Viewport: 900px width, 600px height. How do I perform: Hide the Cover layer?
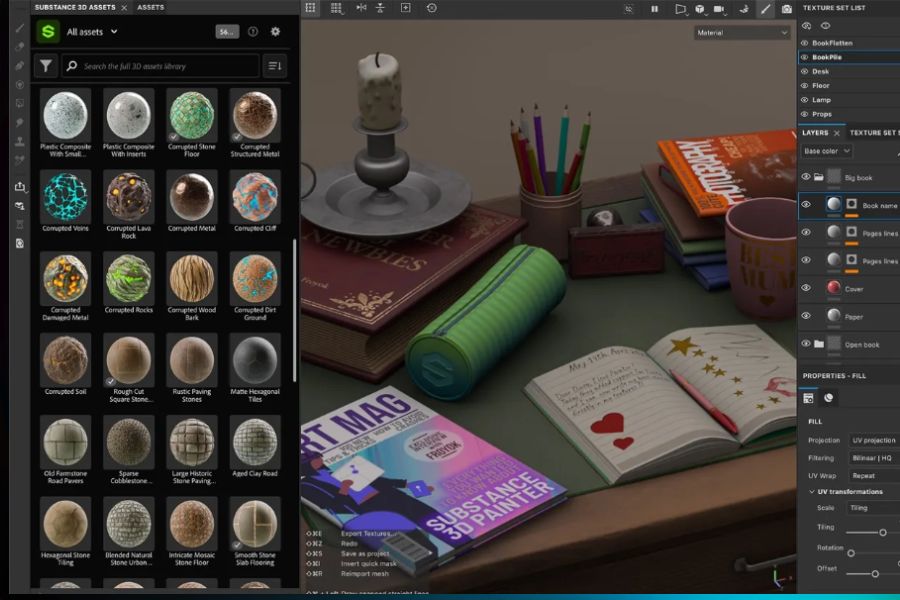point(806,288)
